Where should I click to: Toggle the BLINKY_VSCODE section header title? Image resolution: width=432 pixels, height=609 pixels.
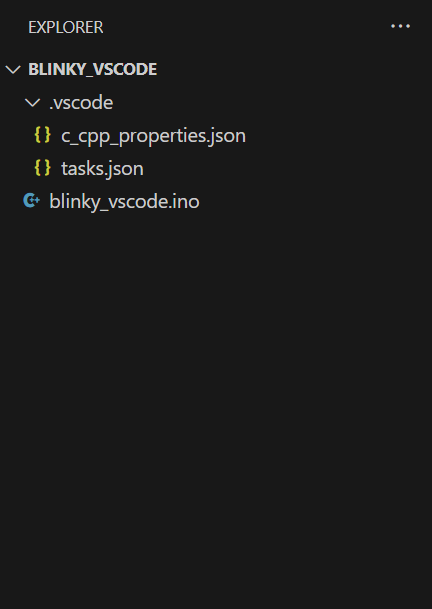tap(93, 70)
